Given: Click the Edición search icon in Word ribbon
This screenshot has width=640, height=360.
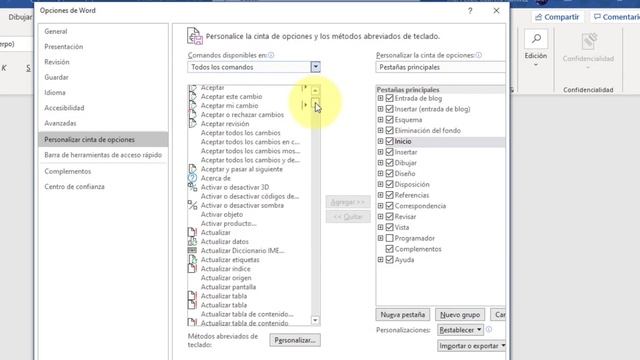Looking at the screenshot, I should click(536, 39).
